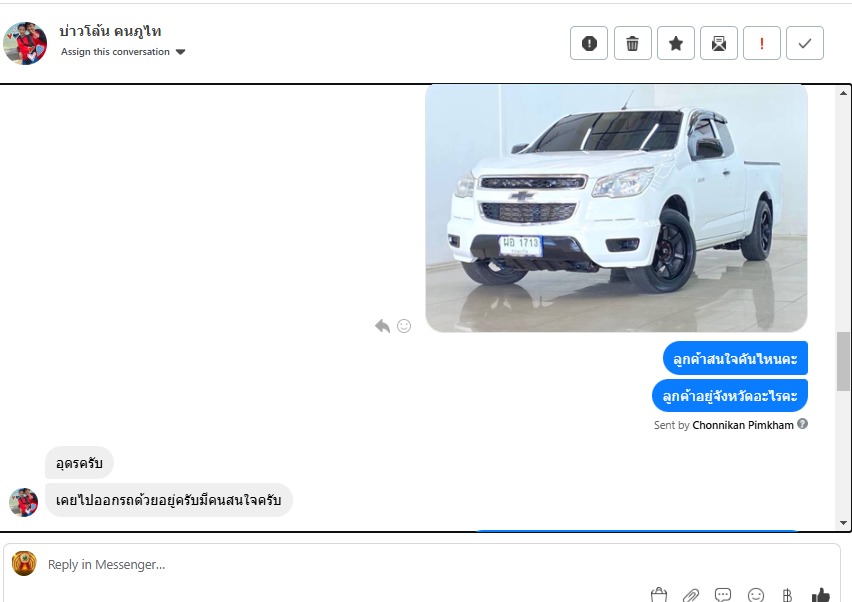Viewport: 852px width, 602px height.
Task: Attach a file with paperclip icon
Action: click(x=691, y=595)
